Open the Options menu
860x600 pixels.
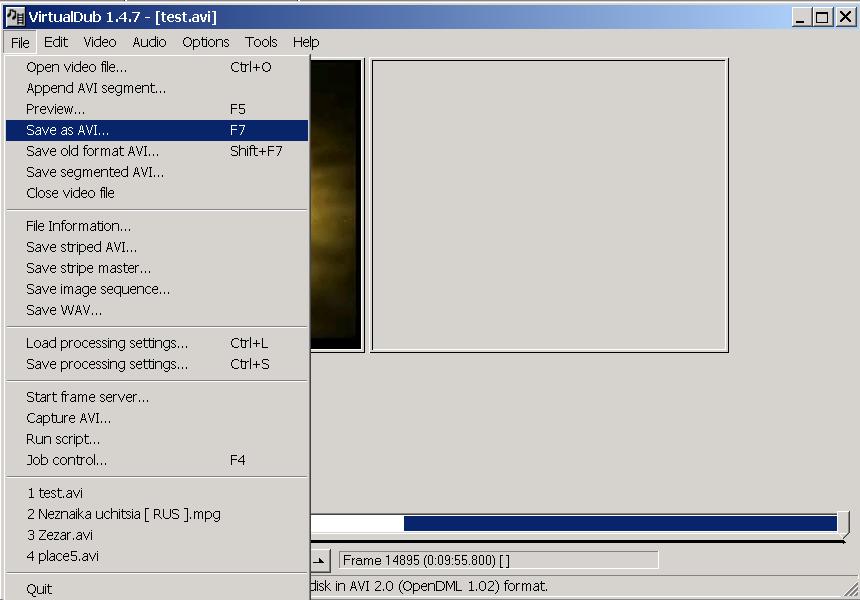pos(205,42)
